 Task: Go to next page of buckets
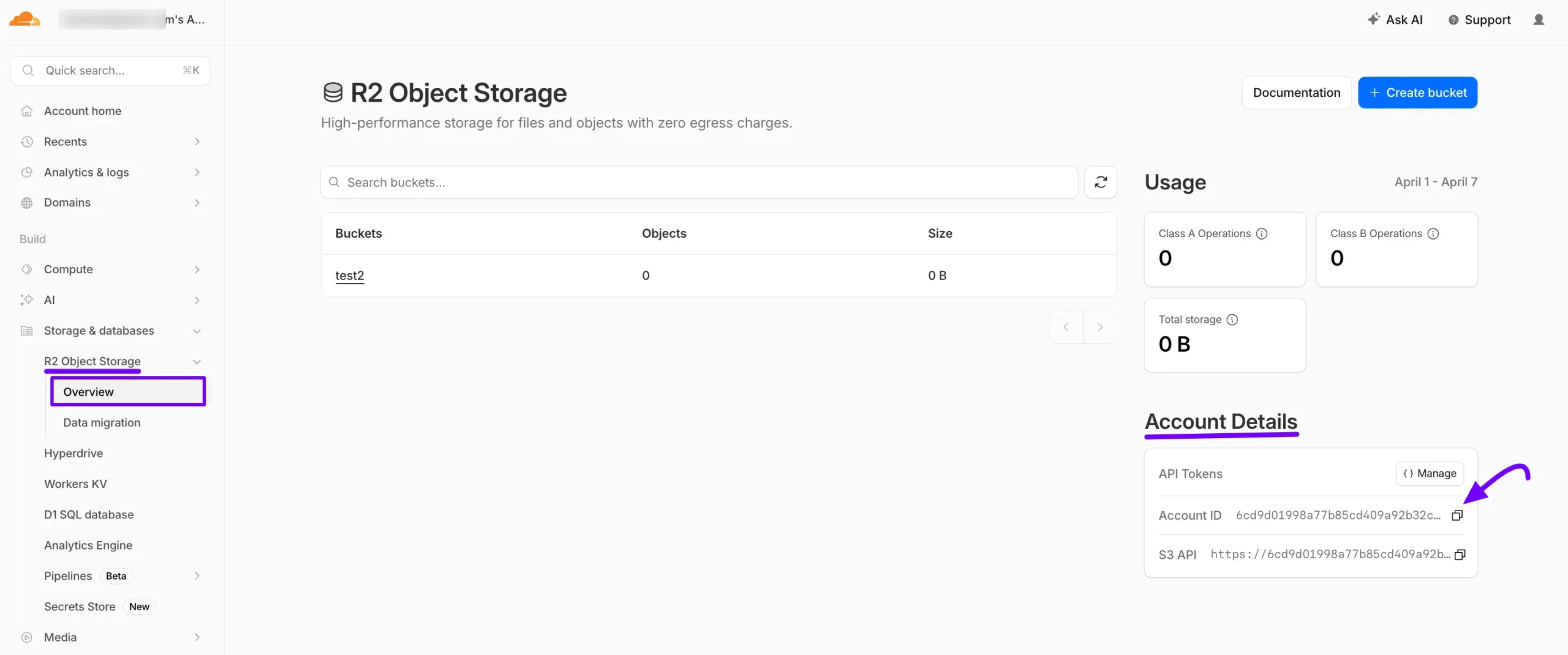click(1099, 327)
